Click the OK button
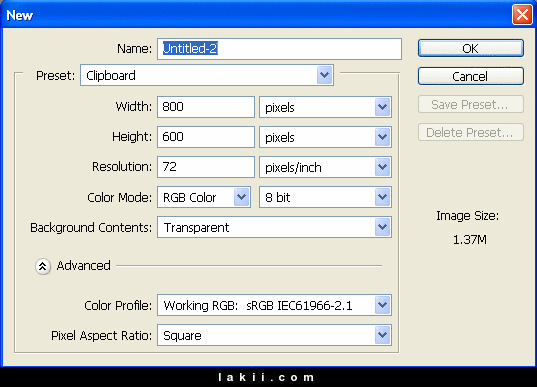 tap(471, 48)
